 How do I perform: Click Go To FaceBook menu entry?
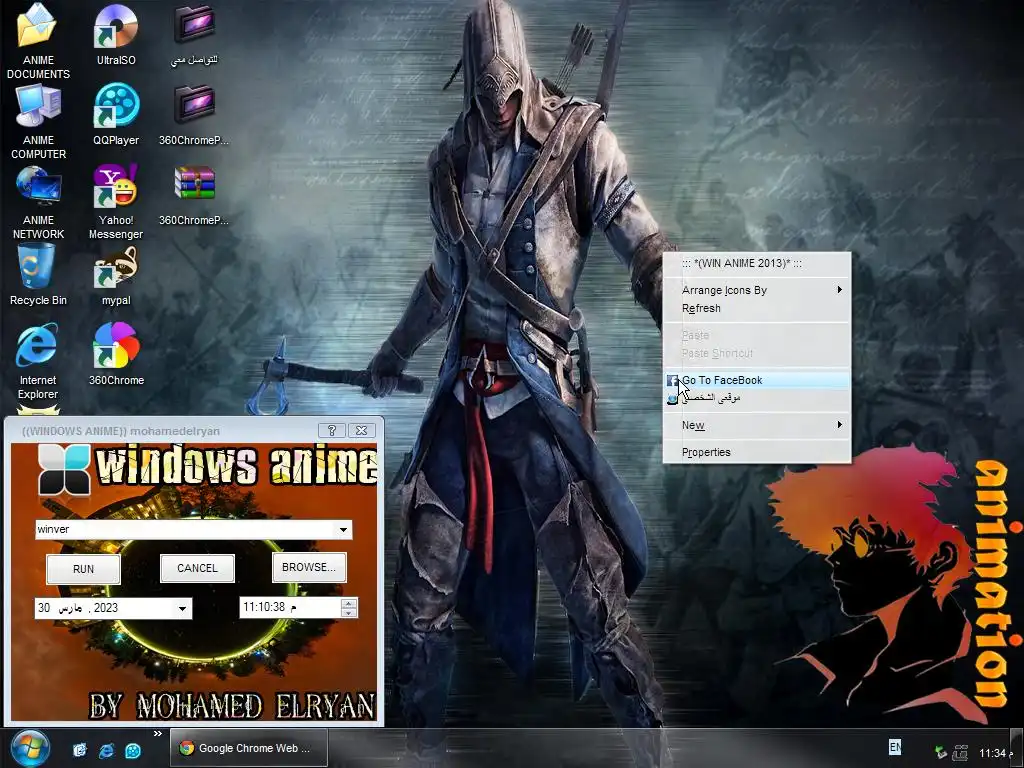(x=757, y=380)
